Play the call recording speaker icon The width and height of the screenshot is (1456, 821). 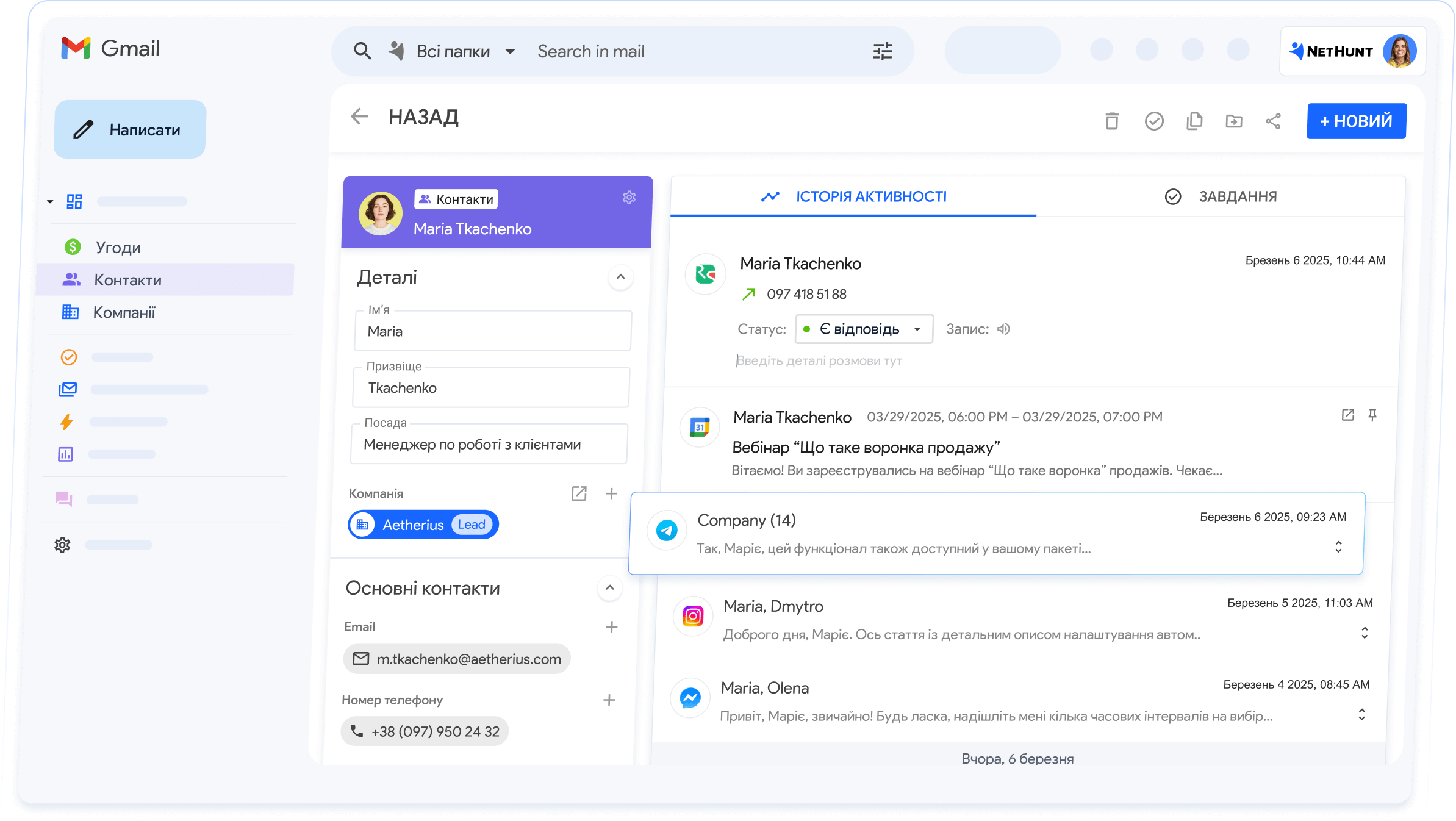pyautogui.click(x=1003, y=329)
